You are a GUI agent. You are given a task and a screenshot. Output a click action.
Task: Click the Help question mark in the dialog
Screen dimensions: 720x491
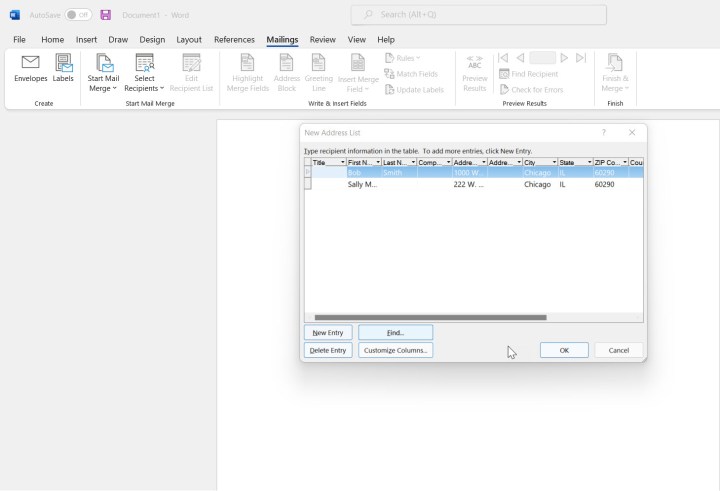pyautogui.click(x=603, y=132)
